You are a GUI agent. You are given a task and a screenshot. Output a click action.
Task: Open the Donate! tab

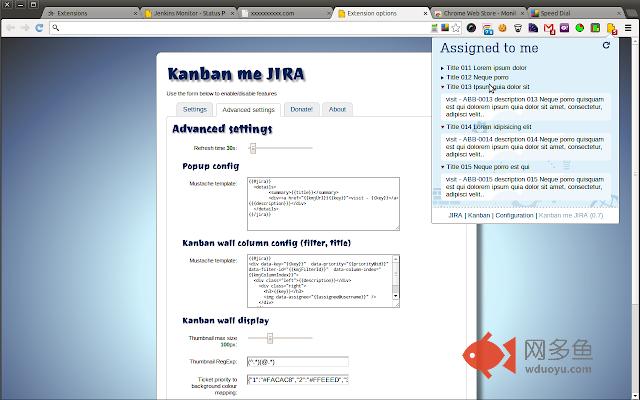[x=301, y=109]
